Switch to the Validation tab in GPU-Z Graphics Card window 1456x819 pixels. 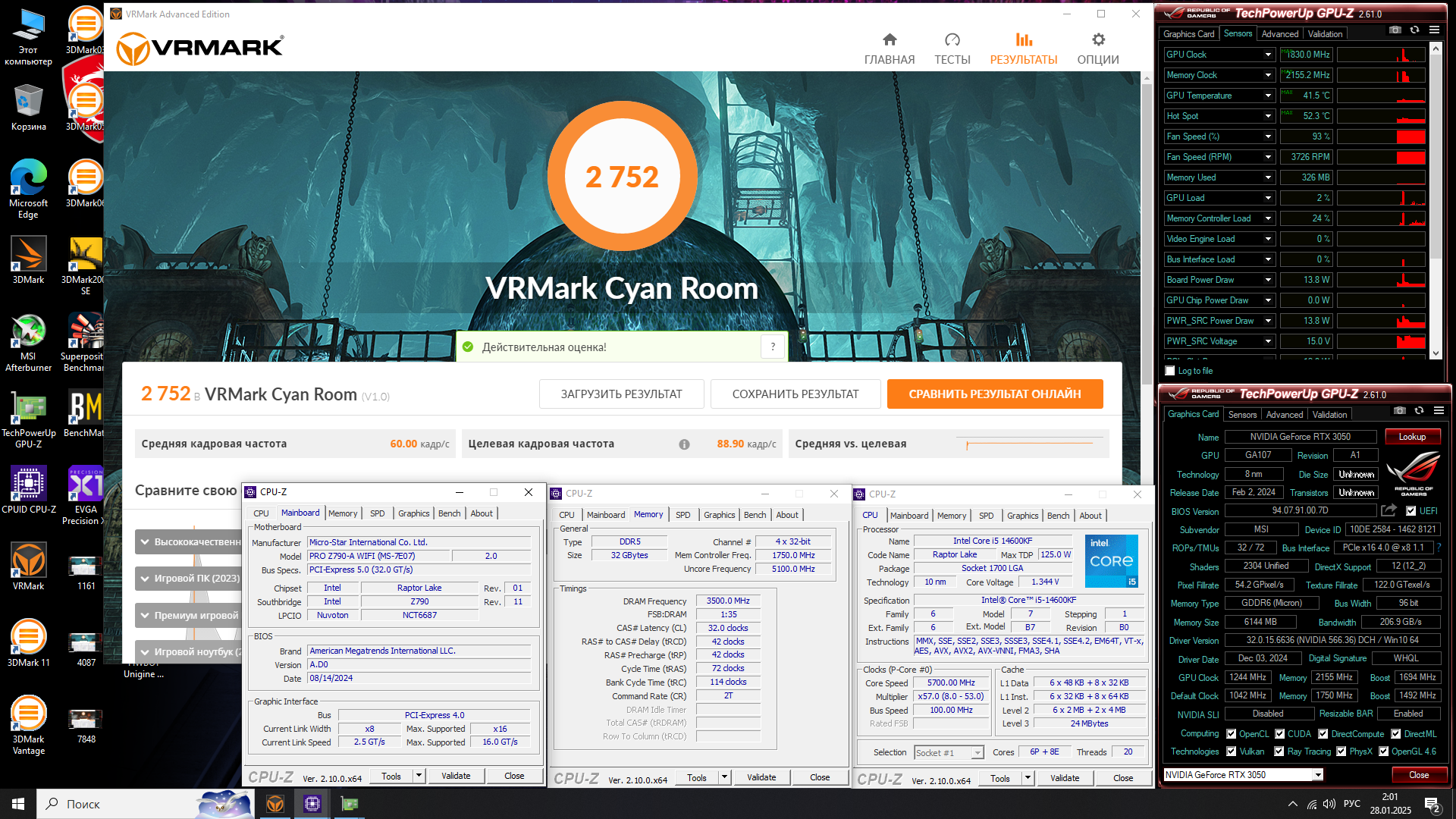(x=1329, y=415)
